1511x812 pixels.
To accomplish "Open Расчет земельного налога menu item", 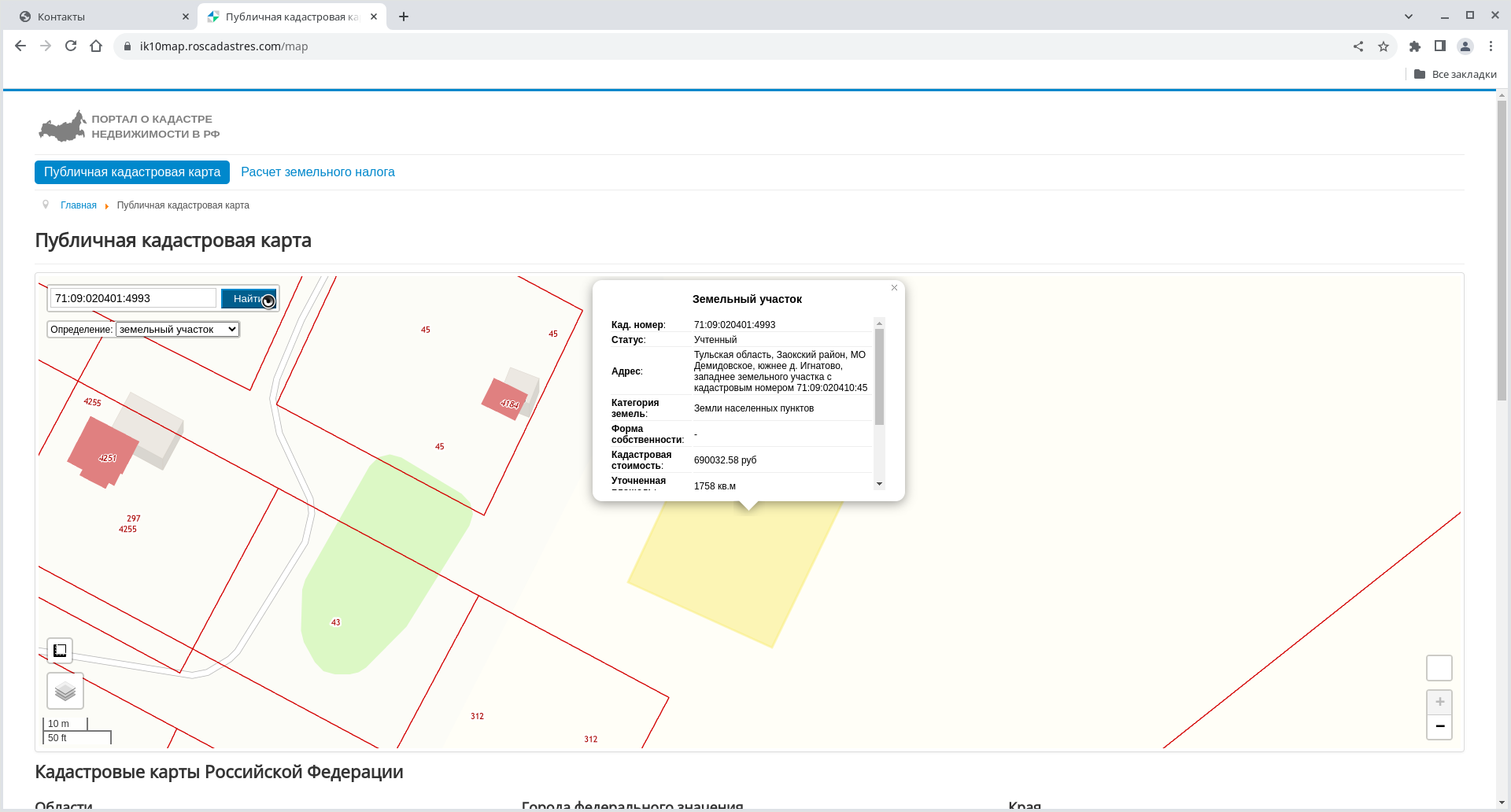I will pos(317,172).
